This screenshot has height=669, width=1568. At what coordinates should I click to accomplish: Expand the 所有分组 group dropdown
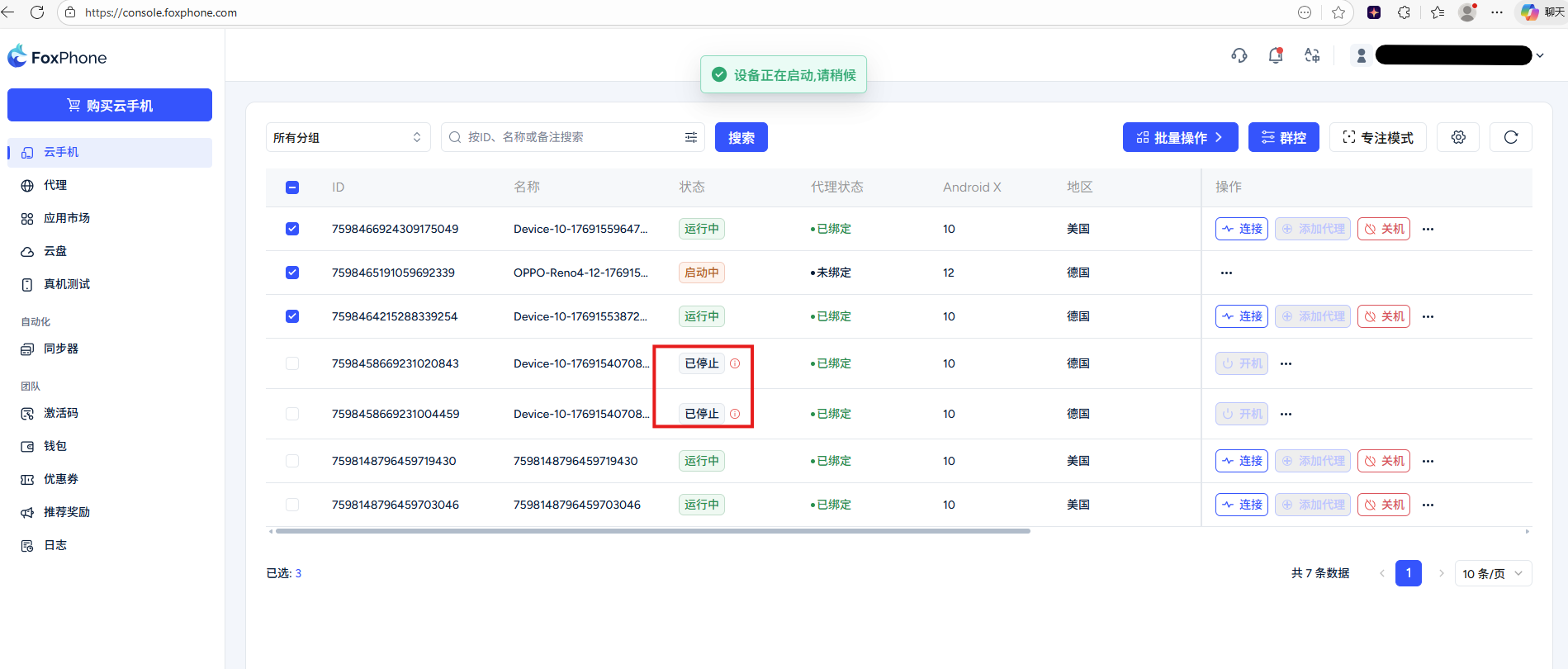(x=348, y=137)
